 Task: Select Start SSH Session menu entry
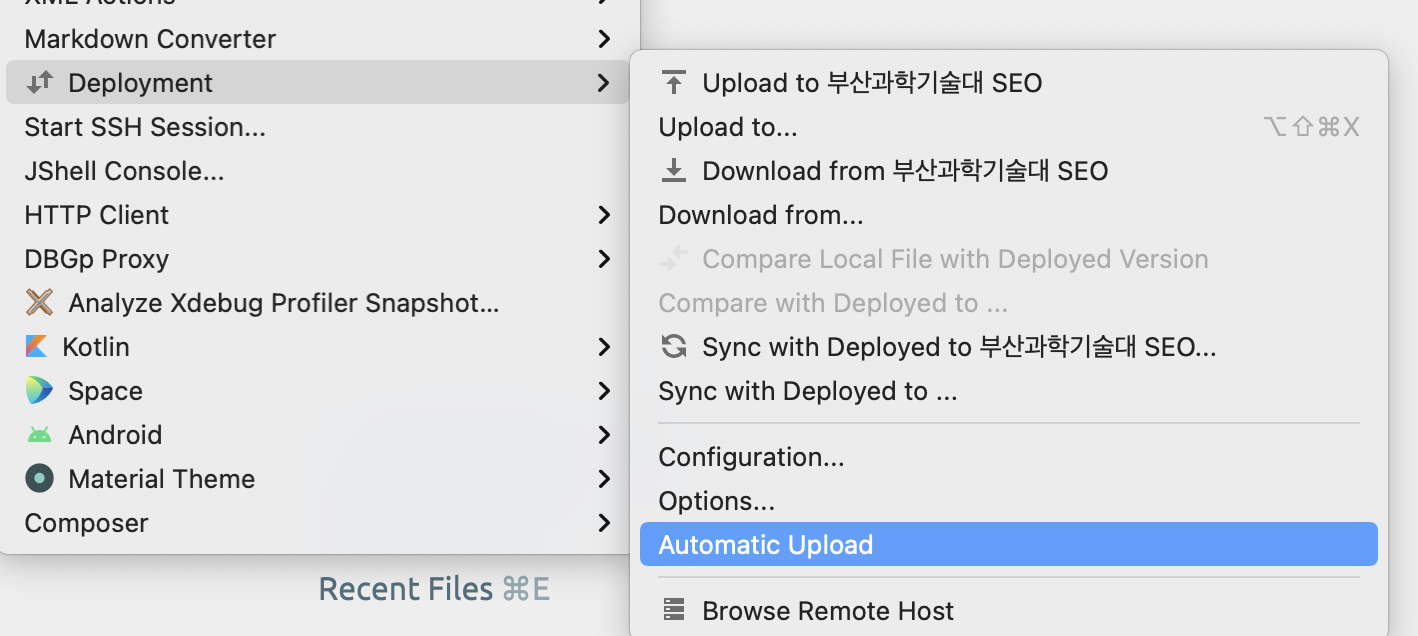318,127
